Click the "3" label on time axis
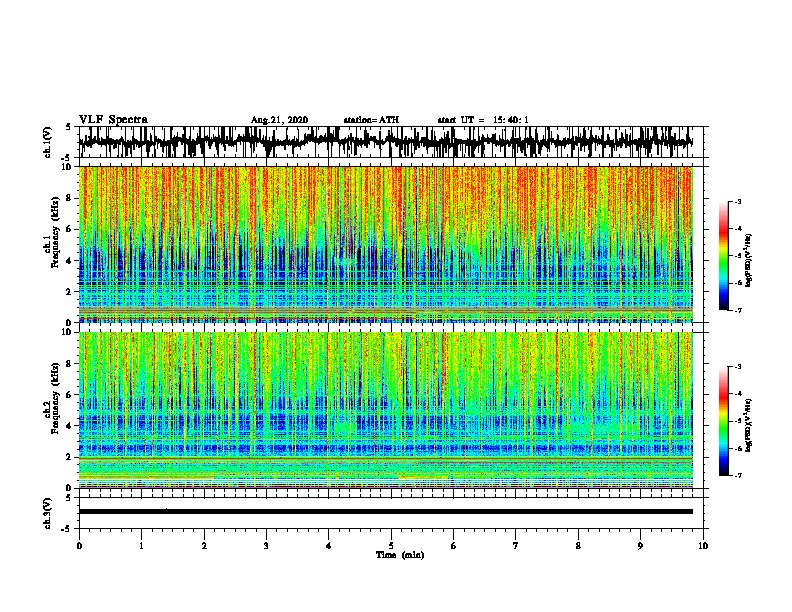The width and height of the screenshot is (792, 612). 266,546
